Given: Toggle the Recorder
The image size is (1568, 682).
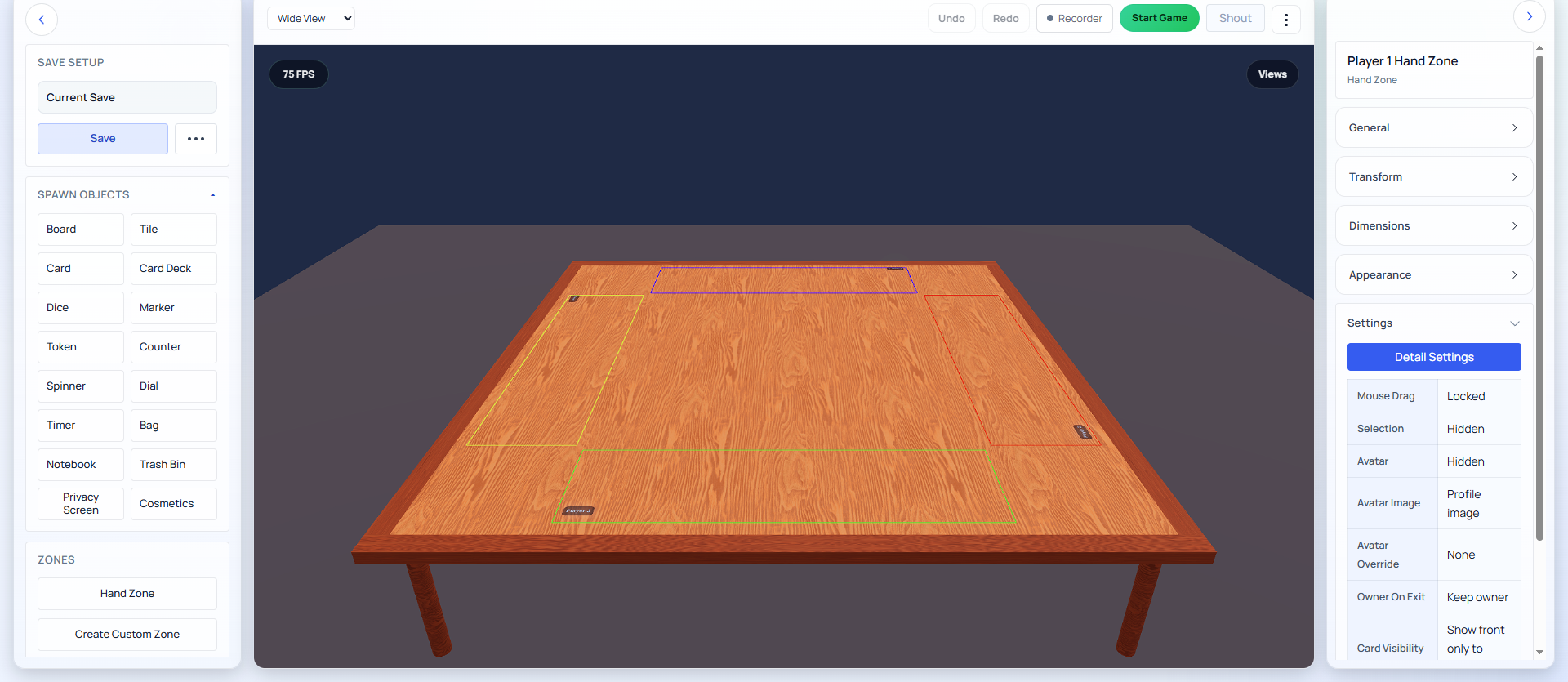Looking at the screenshot, I should [x=1075, y=19].
